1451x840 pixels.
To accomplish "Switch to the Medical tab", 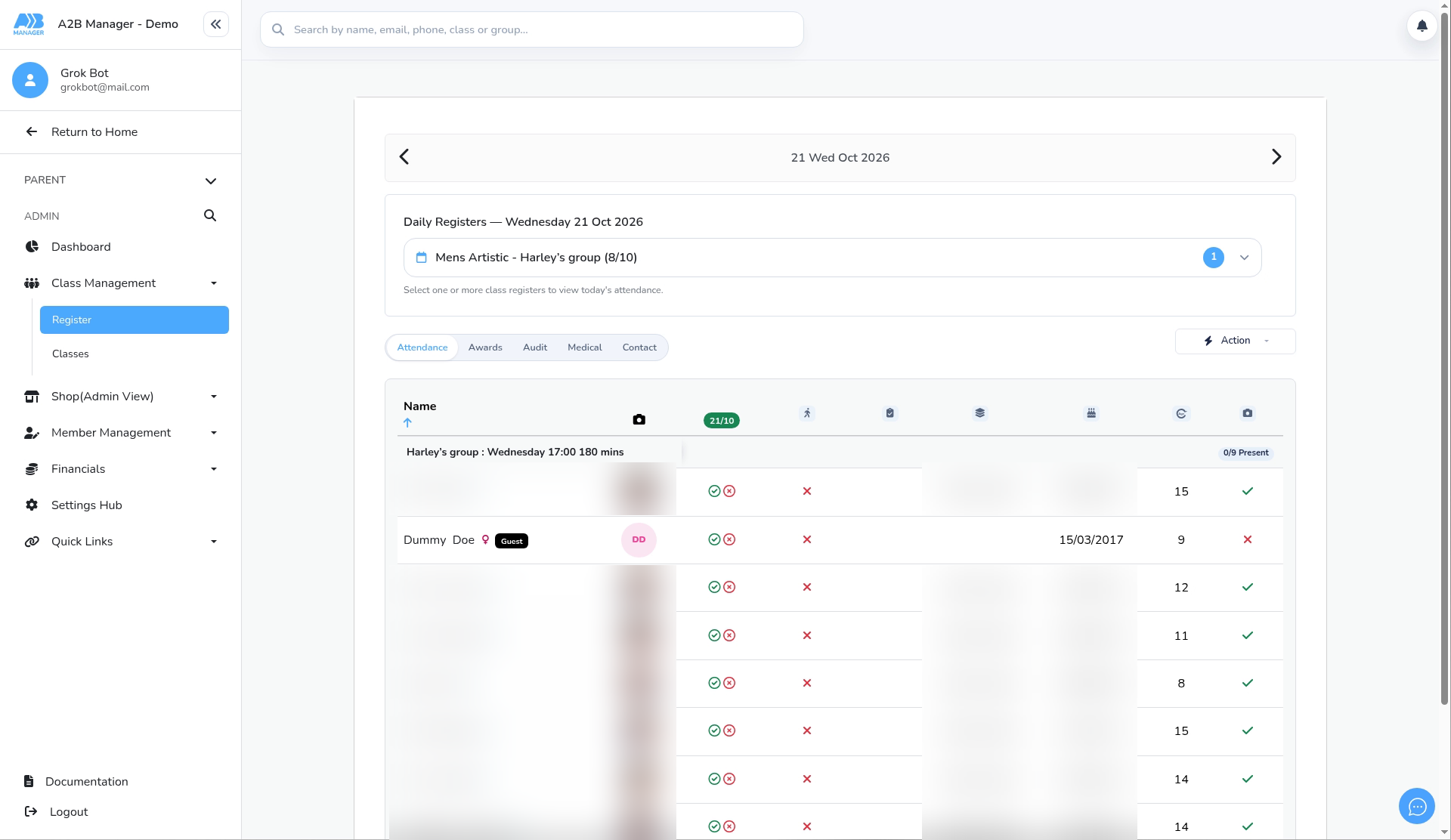I will 584,347.
